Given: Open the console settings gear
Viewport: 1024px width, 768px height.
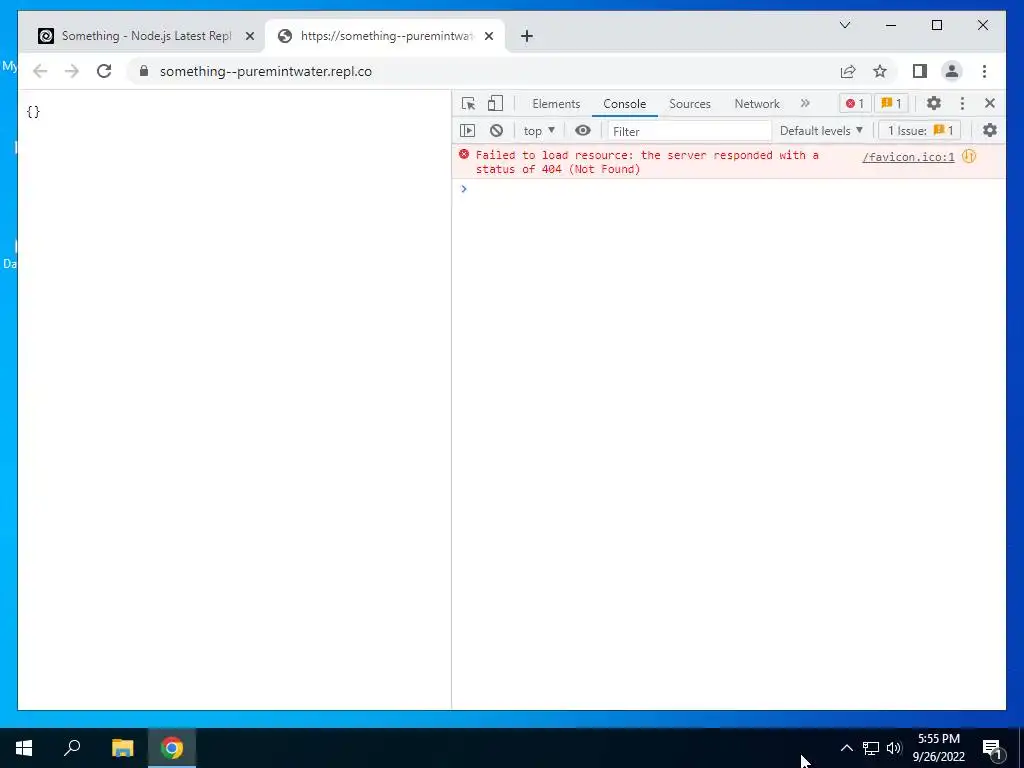Looking at the screenshot, I should point(990,131).
